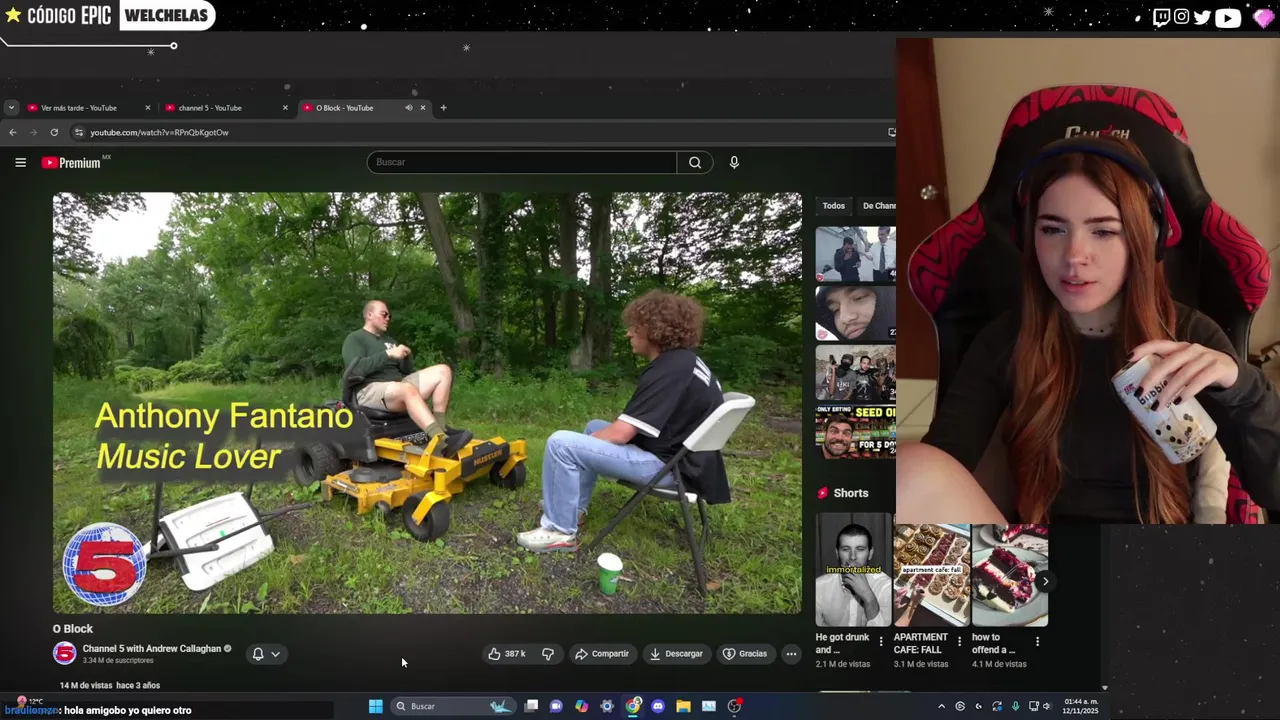
Task: Open Settings gear from the taskbar
Action: click(607, 706)
